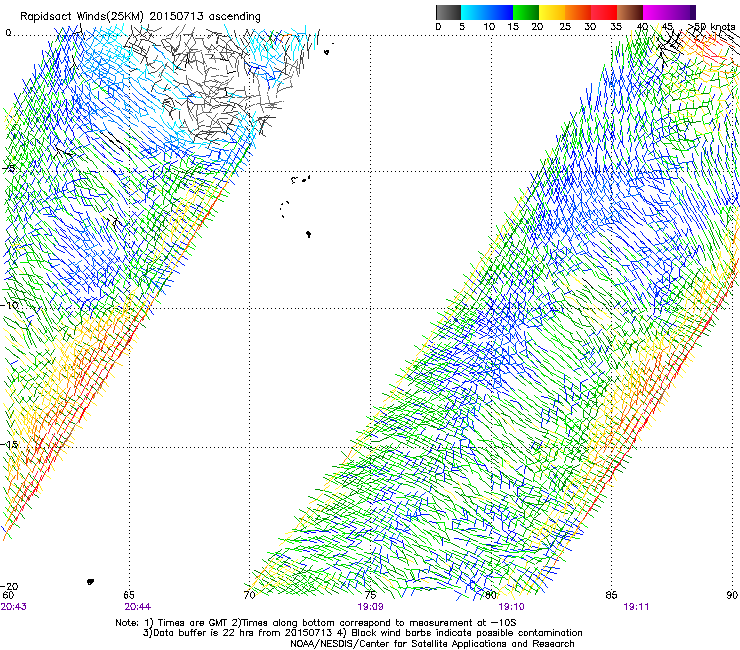The image size is (740, 650).
Task: Click the green 15-20 knots legend segment
Action: [x=526, y=12]
